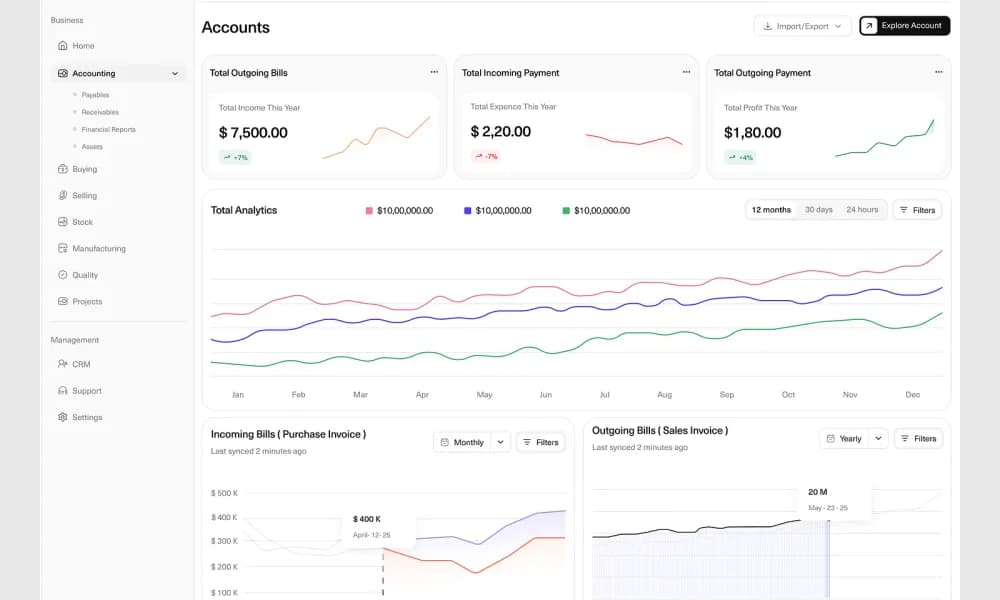Click the Selling icon in sidebar
Screen dimensions: 1000x600
click(62, 196)
